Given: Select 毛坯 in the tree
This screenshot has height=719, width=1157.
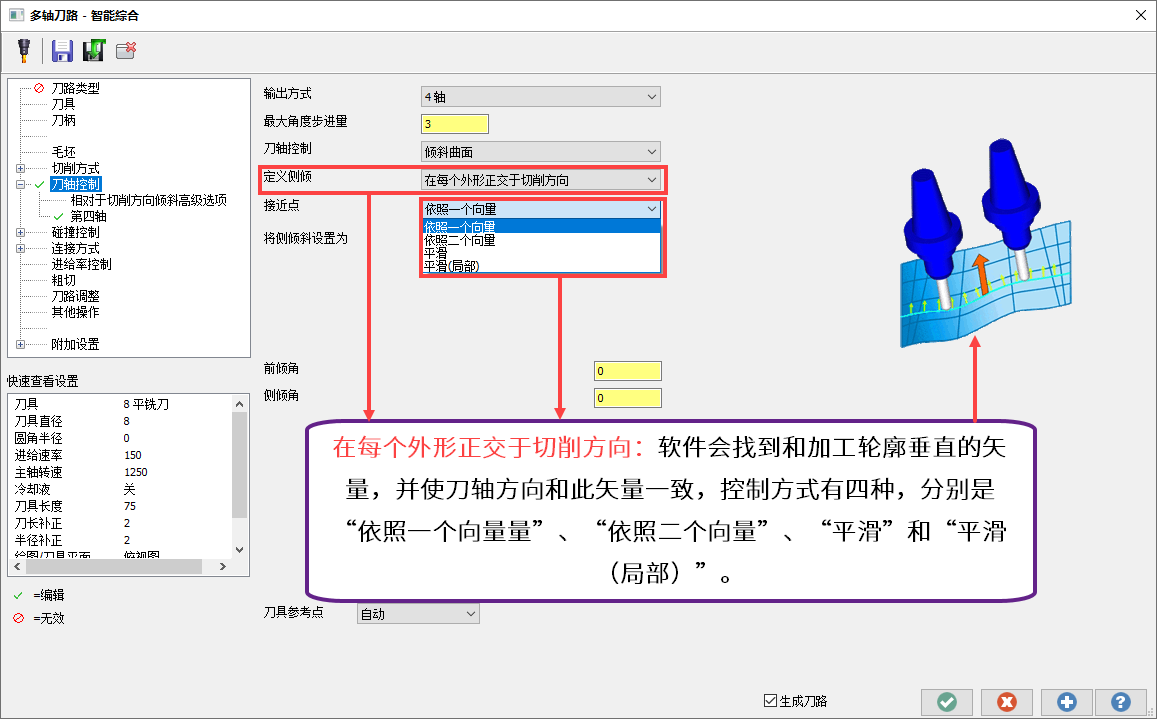Looking at the screenshot, I should coord(63,152).
